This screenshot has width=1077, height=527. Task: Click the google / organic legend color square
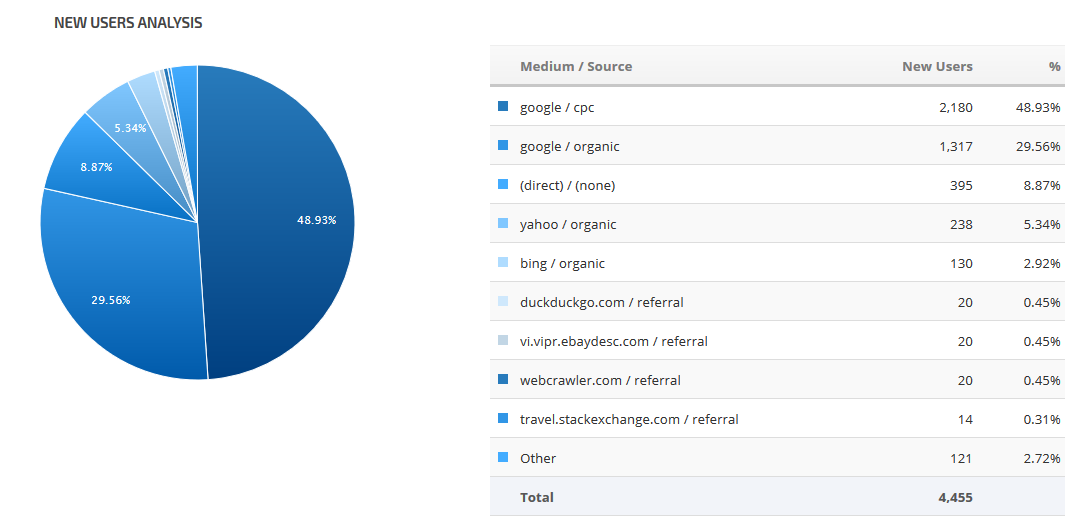click(x=502, y=146)
